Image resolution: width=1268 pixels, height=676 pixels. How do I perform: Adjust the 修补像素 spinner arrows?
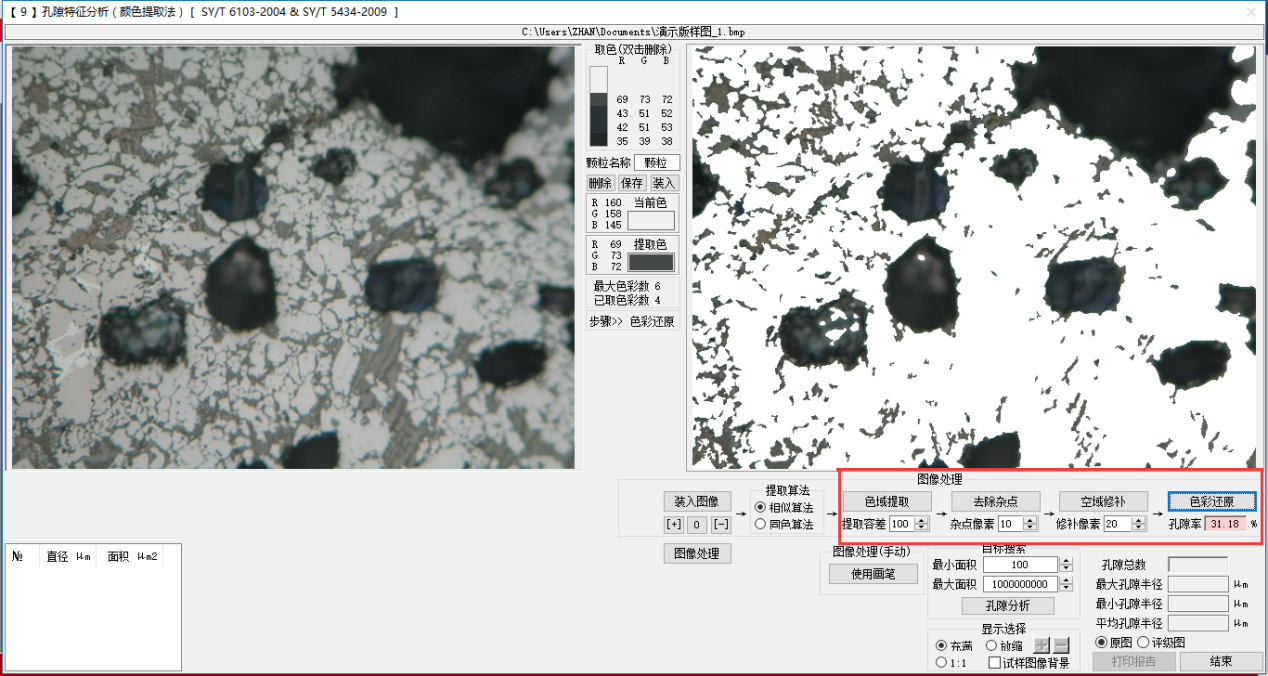click(x=1138, y=524)
